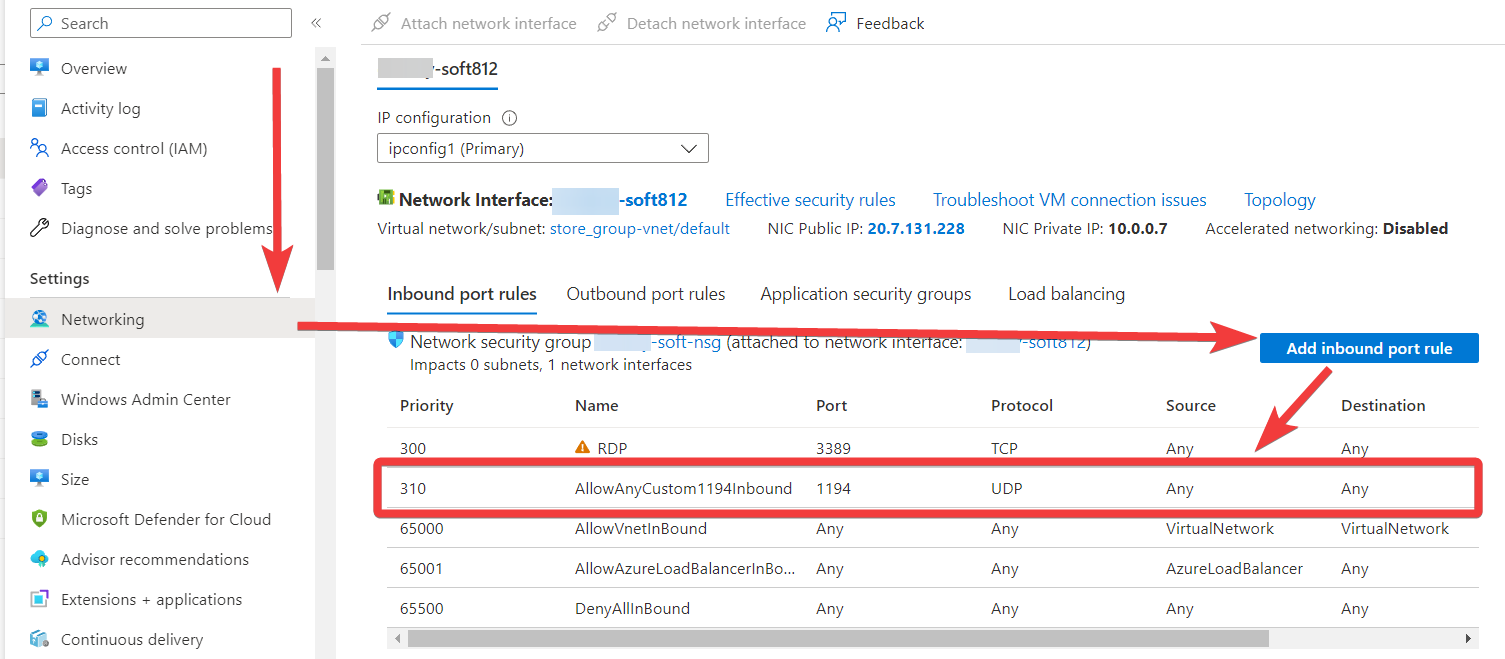Viewport: 1505px width, 659px height.
Task: Open Effective security rules link
Action: pos(810,200)
